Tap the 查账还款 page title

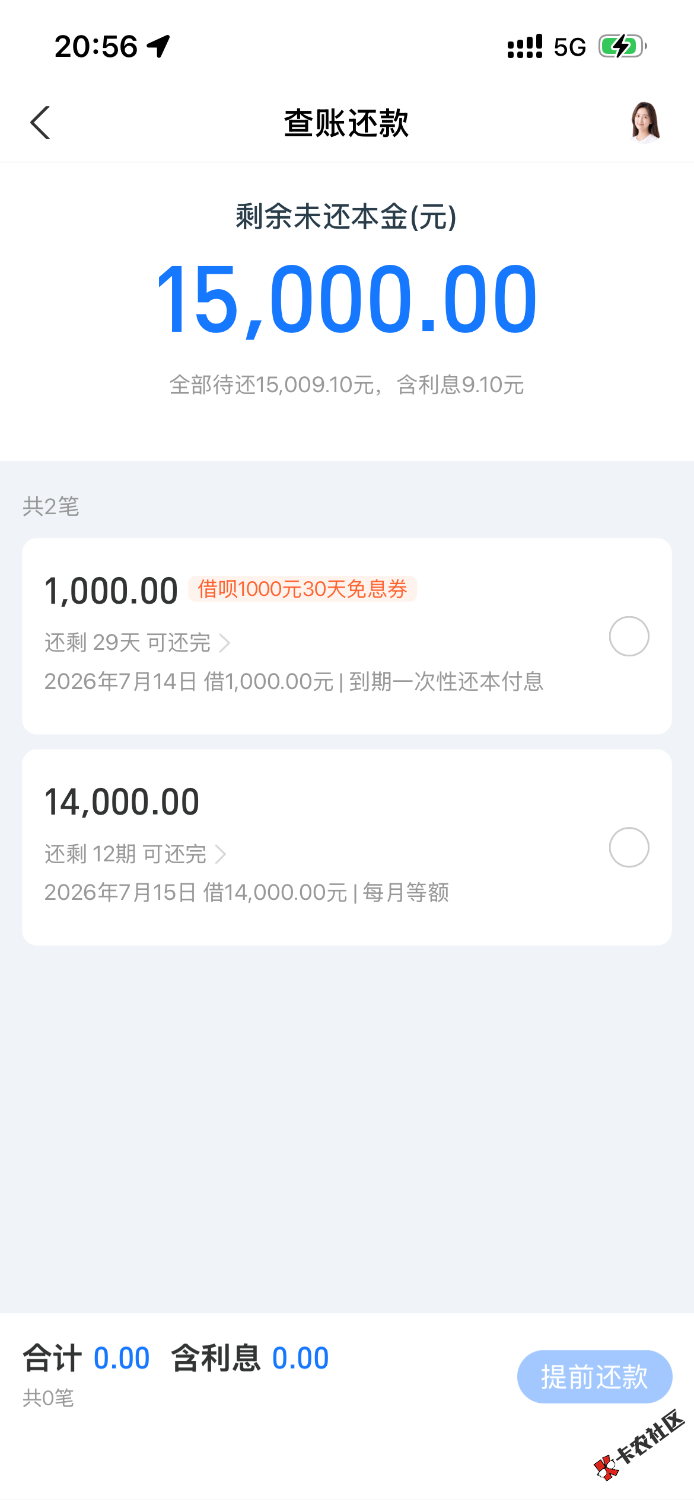pyautogui.click(x=346, y=123)
